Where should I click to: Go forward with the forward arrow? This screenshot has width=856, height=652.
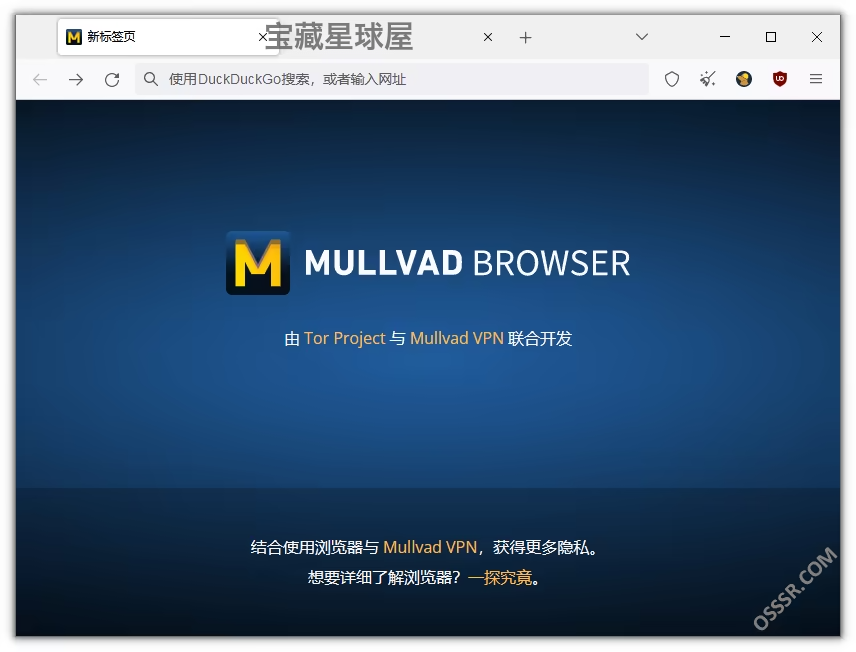pos(76,80)
